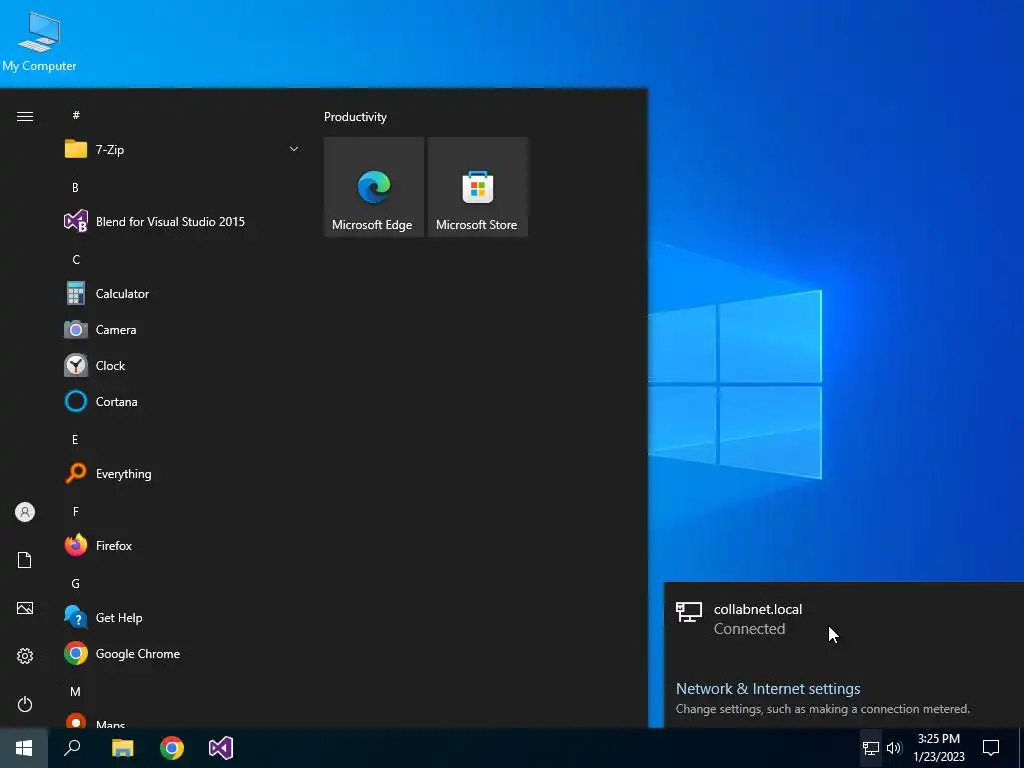Open Google Chrome from the taskbar
Image resolution: width=1024 pixels, height=768 pixels.
coord(172,748)
